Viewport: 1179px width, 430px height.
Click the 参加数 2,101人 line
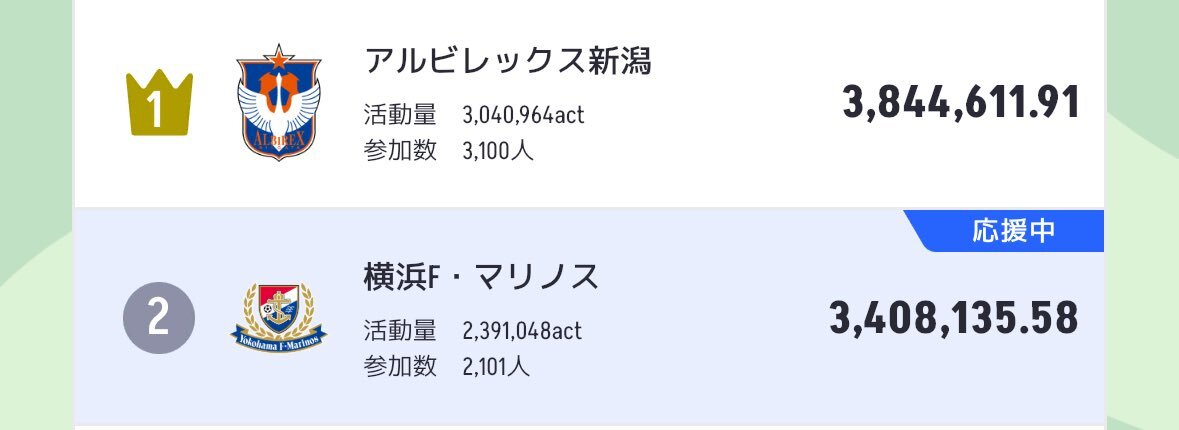coord(447,366)
